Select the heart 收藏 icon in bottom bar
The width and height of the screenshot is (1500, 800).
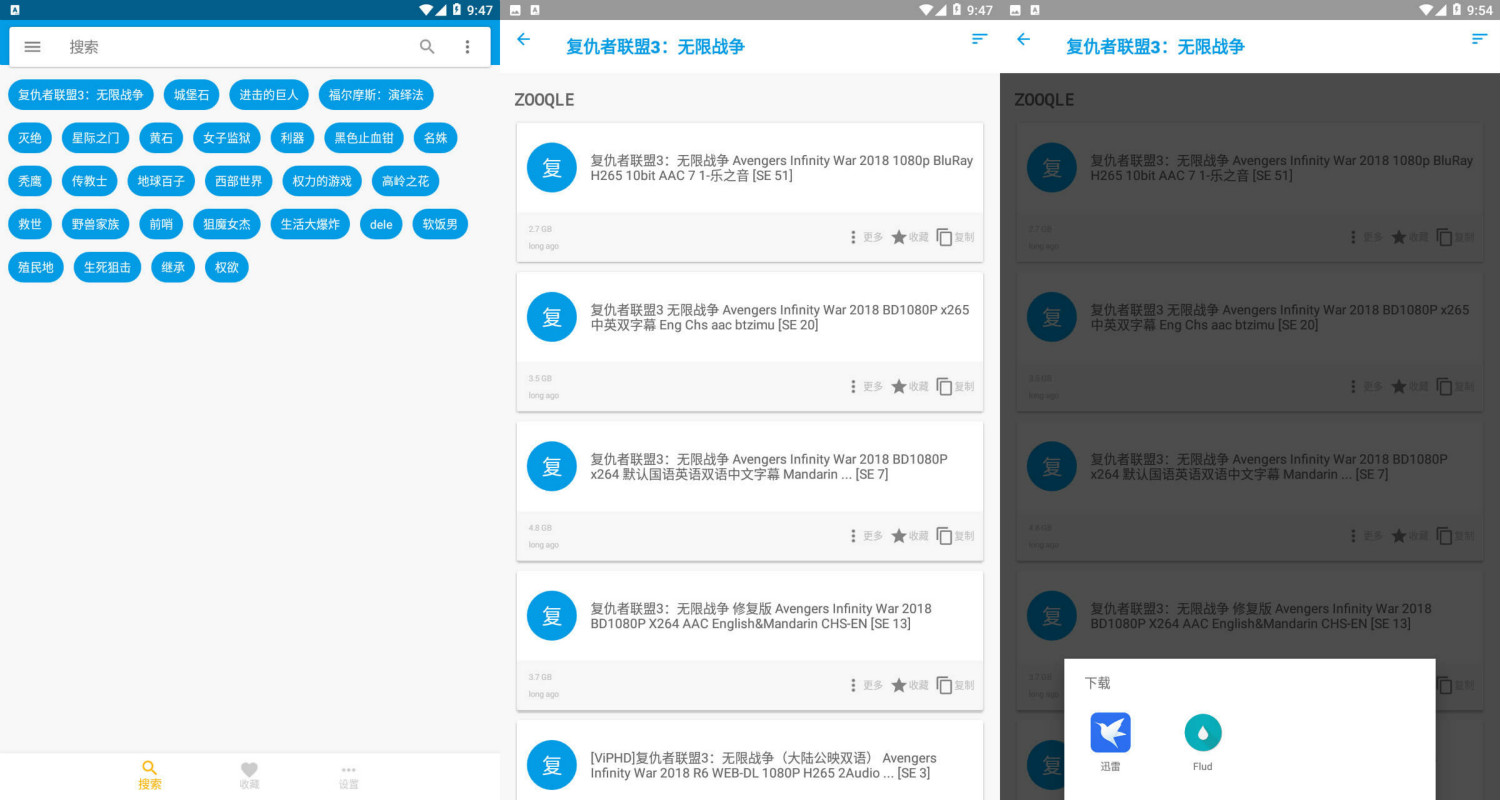point(249,770)
